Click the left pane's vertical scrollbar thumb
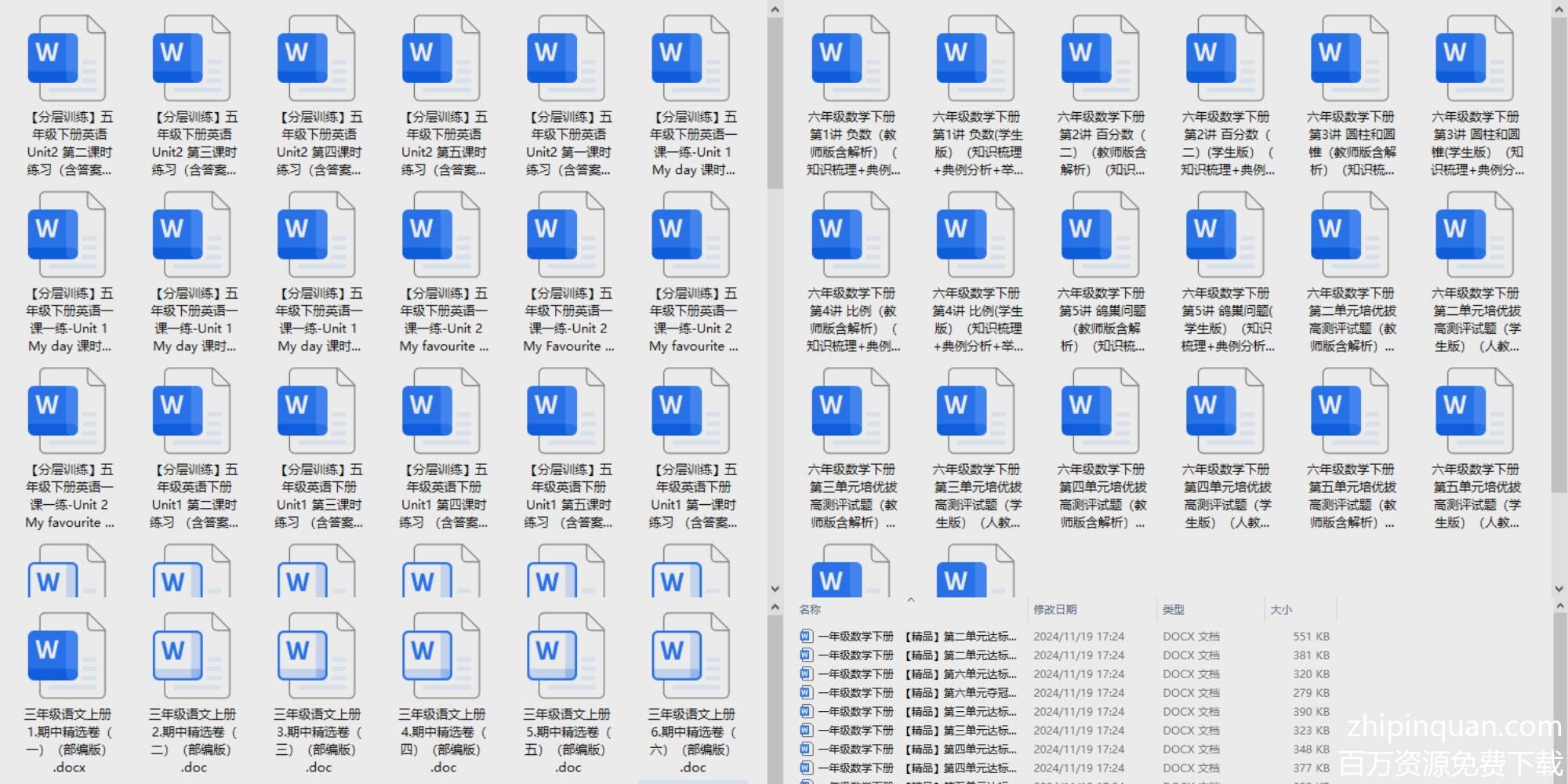 point(775,102)
